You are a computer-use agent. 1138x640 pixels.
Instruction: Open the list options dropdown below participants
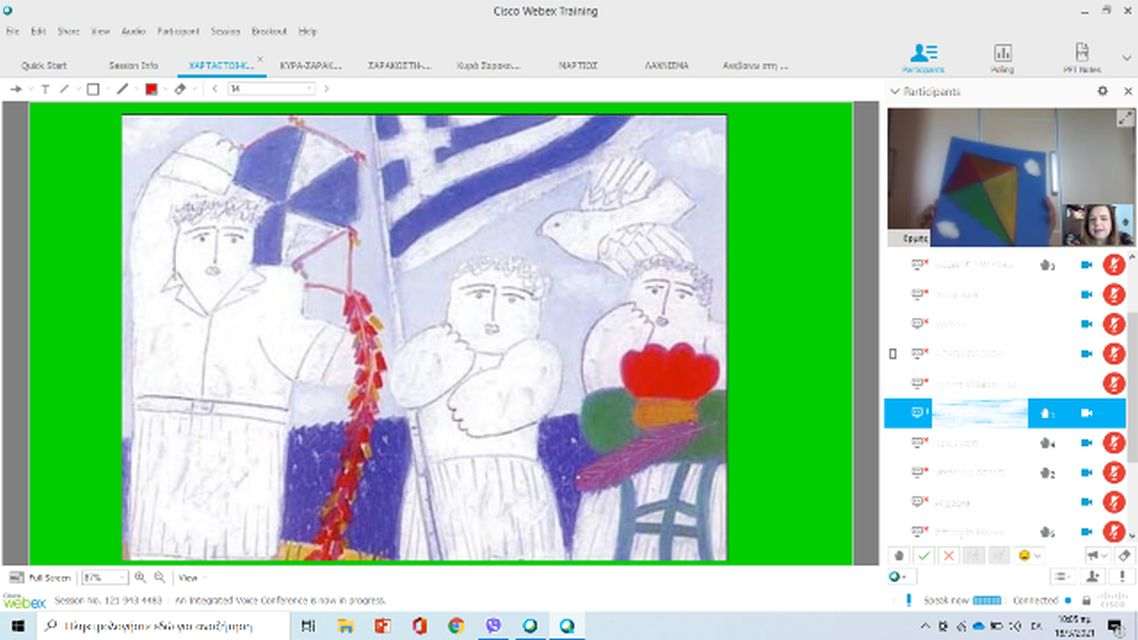click(1063, 577)
